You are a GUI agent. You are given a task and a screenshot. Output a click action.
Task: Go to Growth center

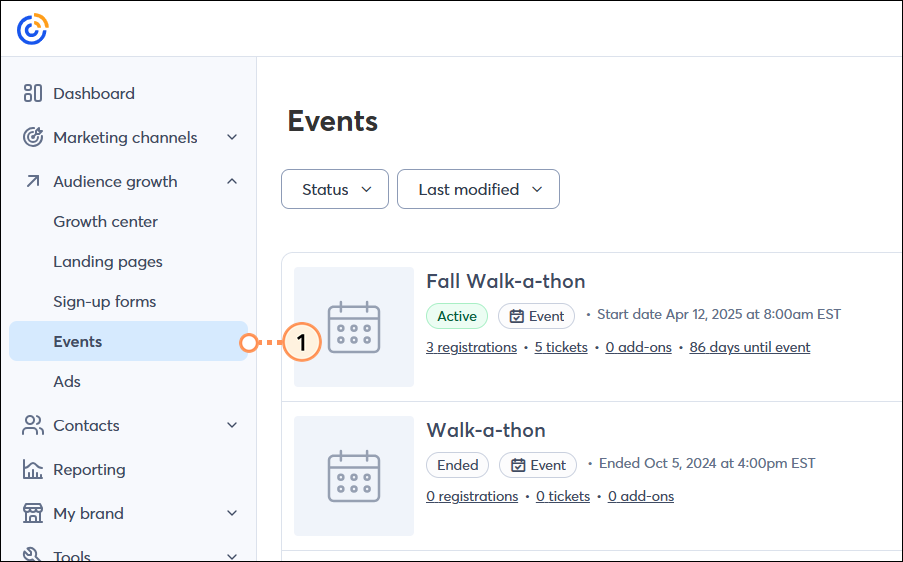[105, 222]
